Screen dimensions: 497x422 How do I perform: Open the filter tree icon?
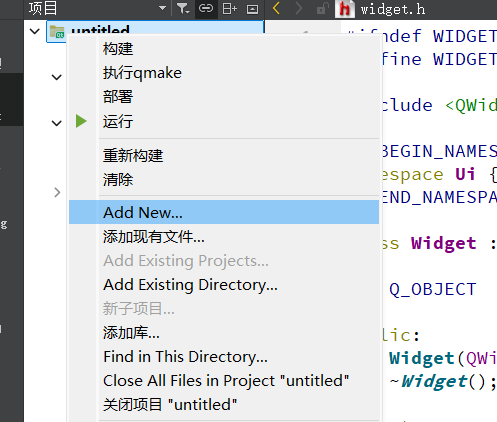(183, 8)
